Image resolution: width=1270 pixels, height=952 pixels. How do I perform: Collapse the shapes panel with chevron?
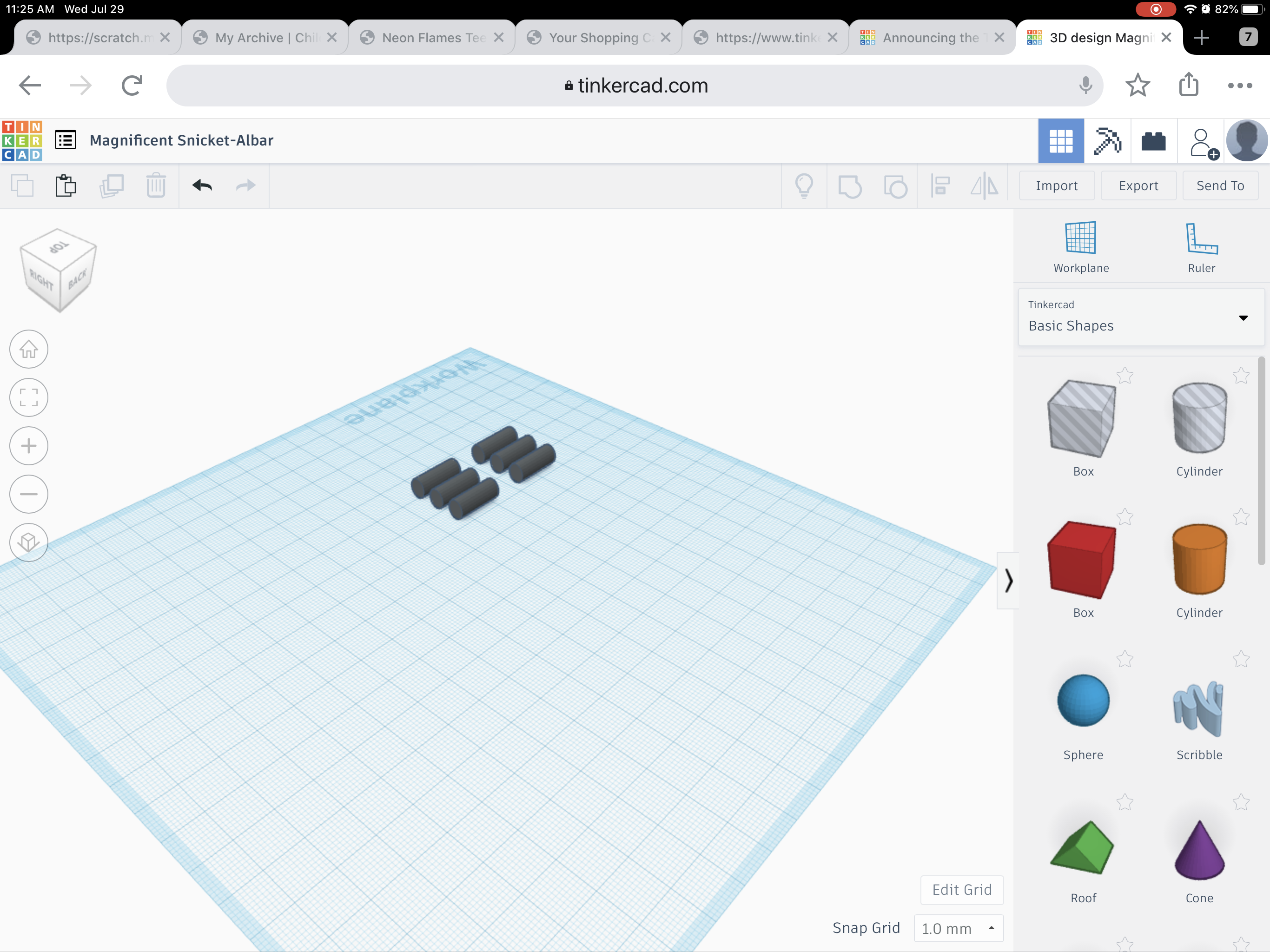(1008, 581)
